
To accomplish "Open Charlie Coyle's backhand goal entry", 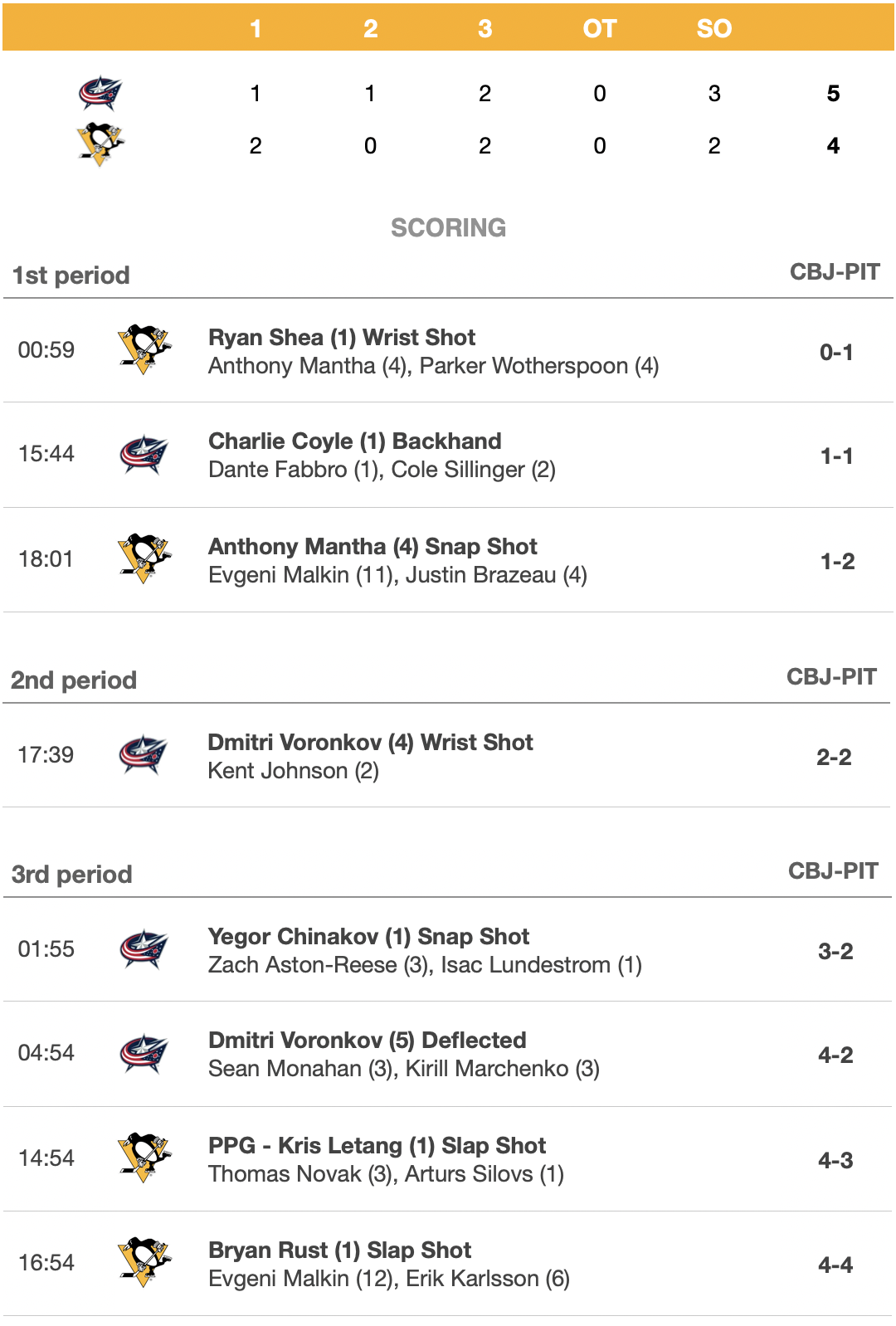I will (355, 441).
